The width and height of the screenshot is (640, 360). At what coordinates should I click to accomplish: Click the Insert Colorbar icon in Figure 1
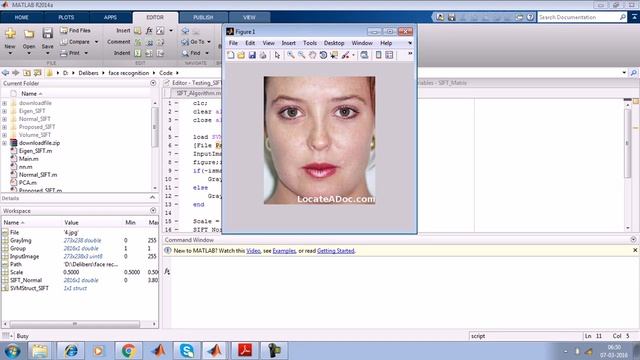378,55
